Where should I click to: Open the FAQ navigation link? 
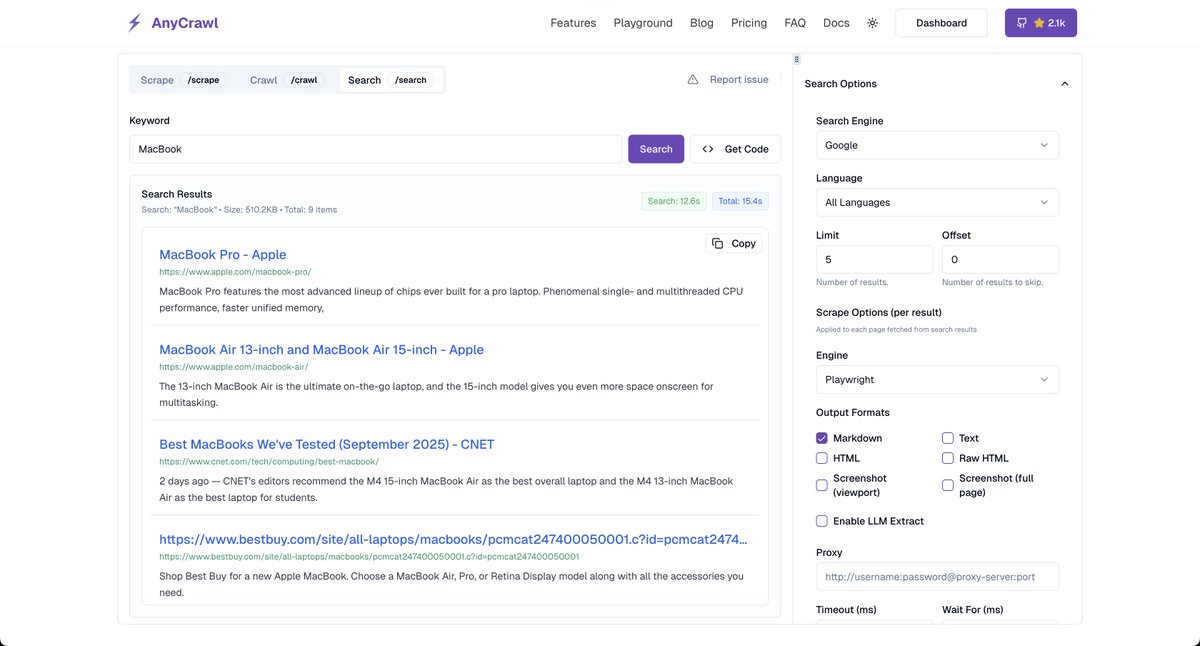[x=795, y=23]
